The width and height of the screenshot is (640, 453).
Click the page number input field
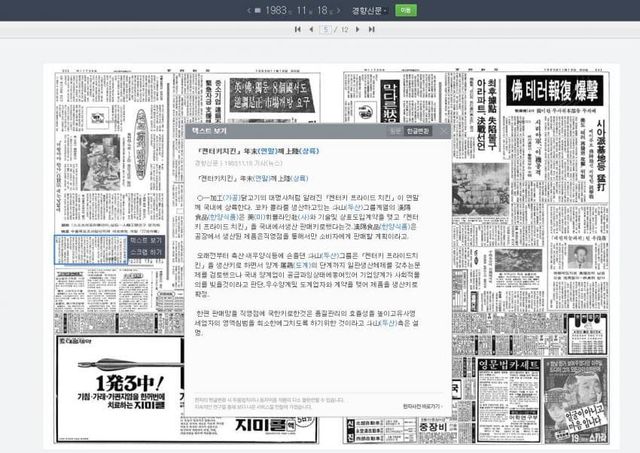325,30
